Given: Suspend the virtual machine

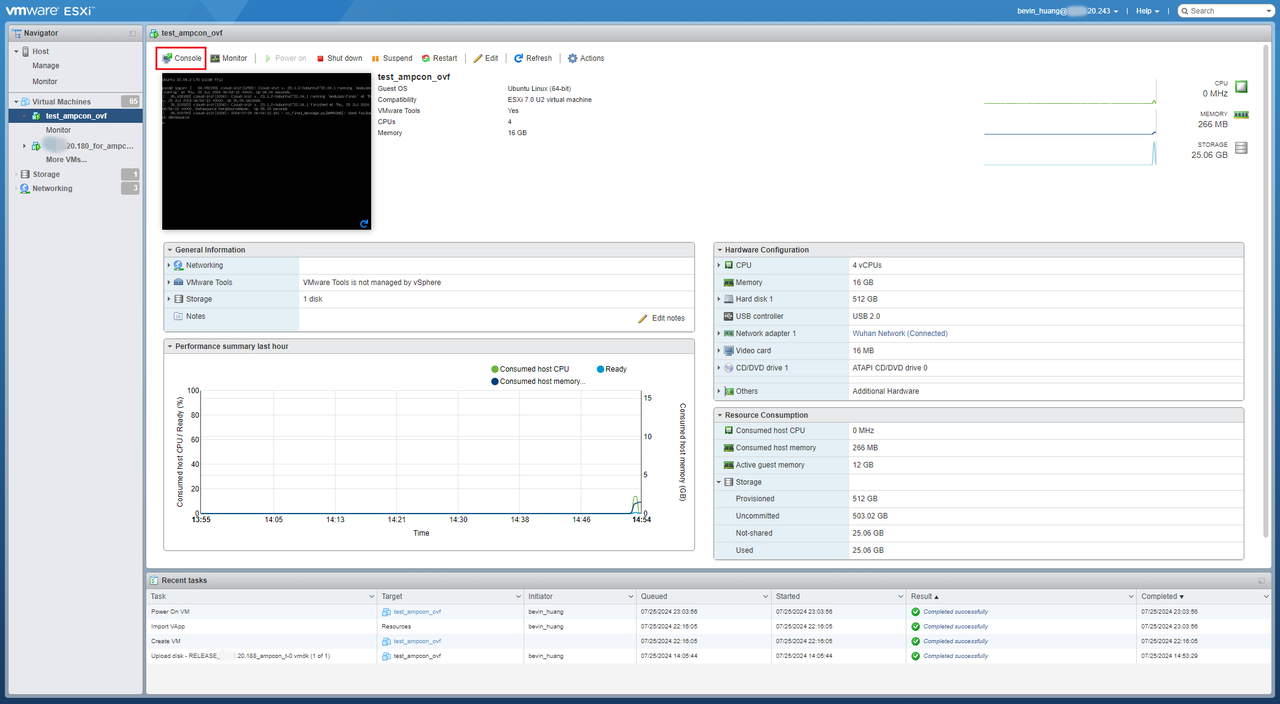Looking at the screenshot, I should (x=392, y=58).
